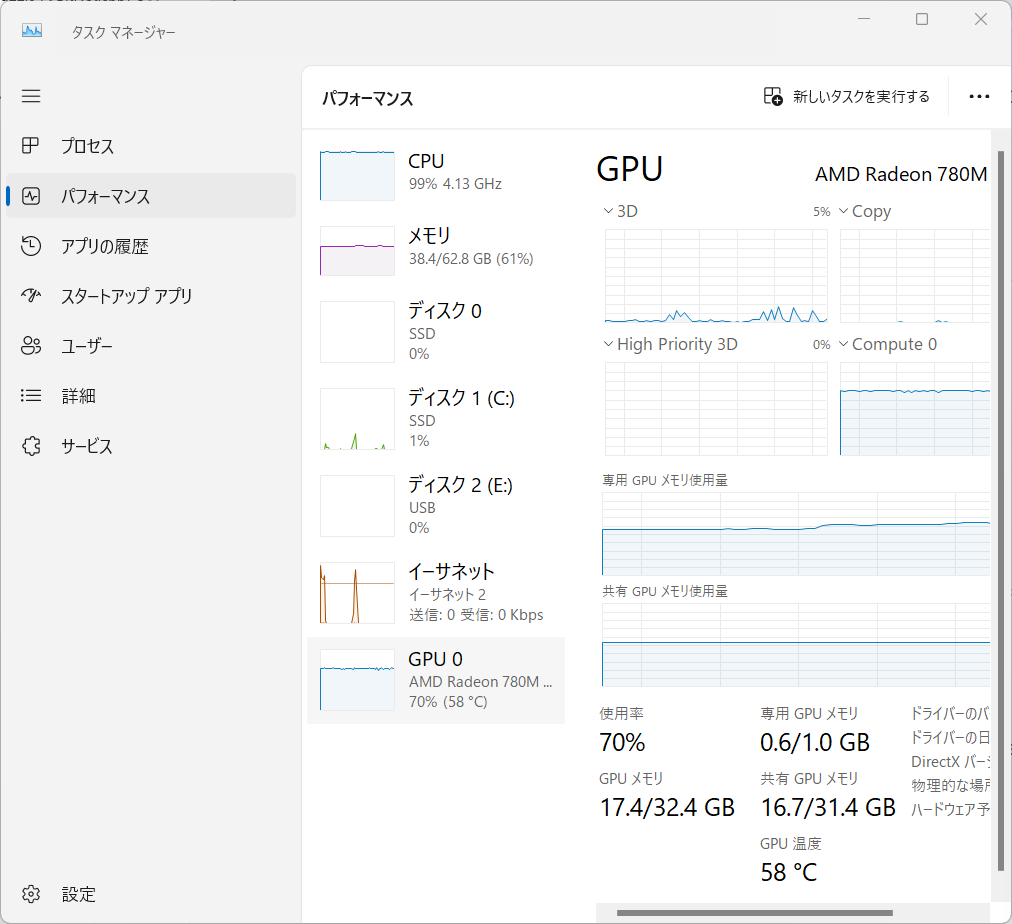Viewport: 1012px width, 924px height.
Task: Click the Task Manager title bar icon
Action: [31, 30]
